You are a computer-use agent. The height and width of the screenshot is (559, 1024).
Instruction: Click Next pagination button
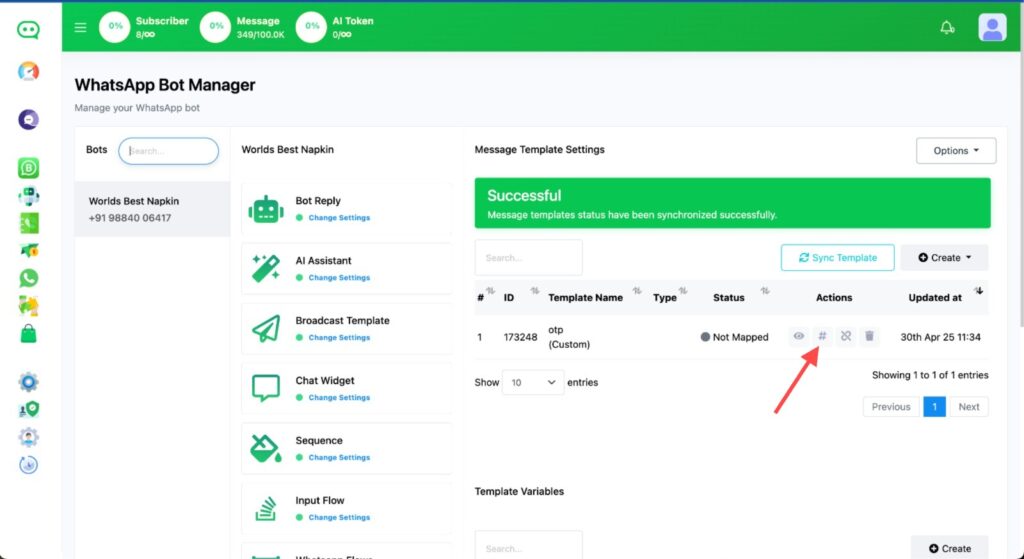(x=968, y=407)
